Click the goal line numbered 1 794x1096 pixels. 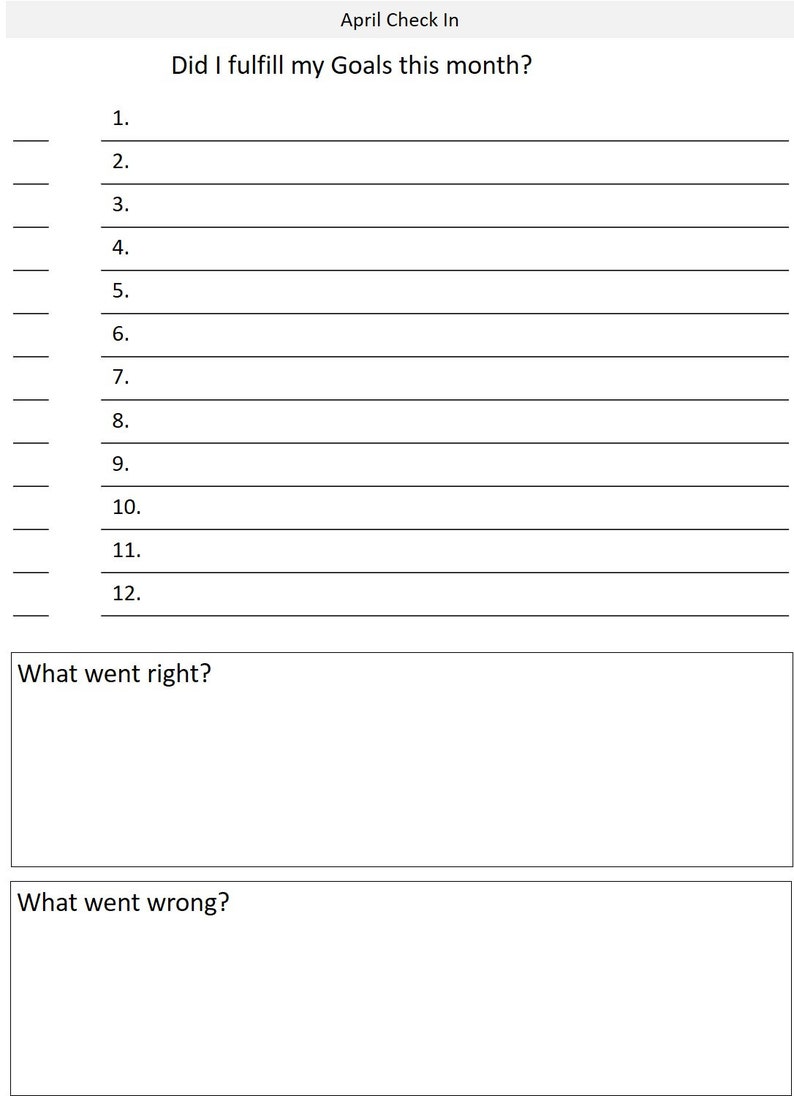point(445,120)
